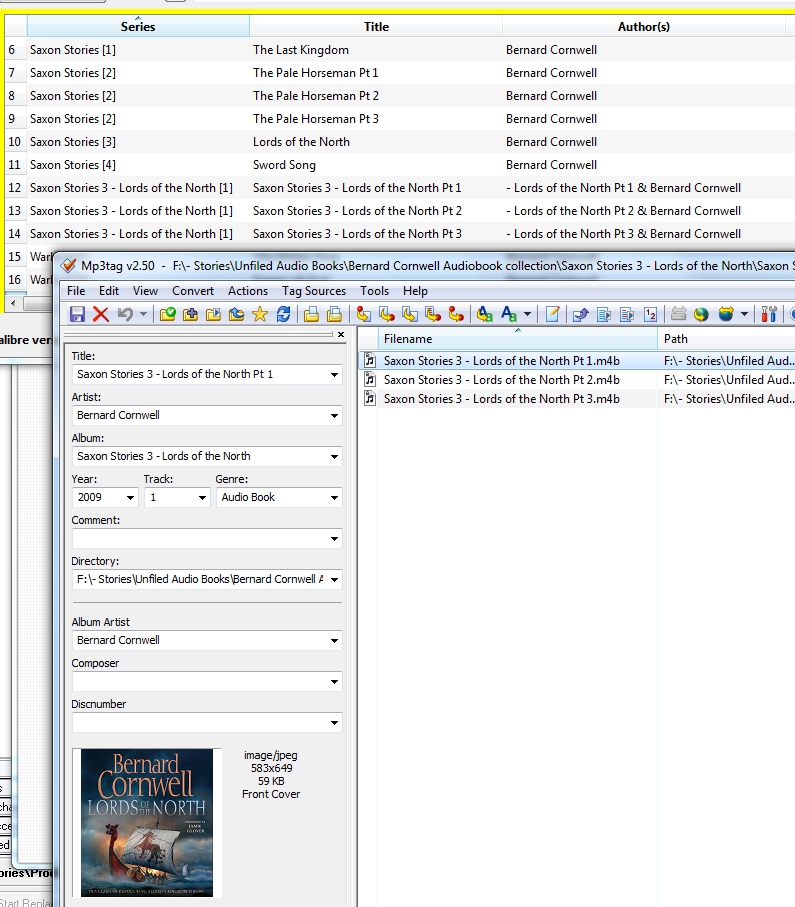Select file Lords of the North Pt 3.m4b

click(502, 399)
